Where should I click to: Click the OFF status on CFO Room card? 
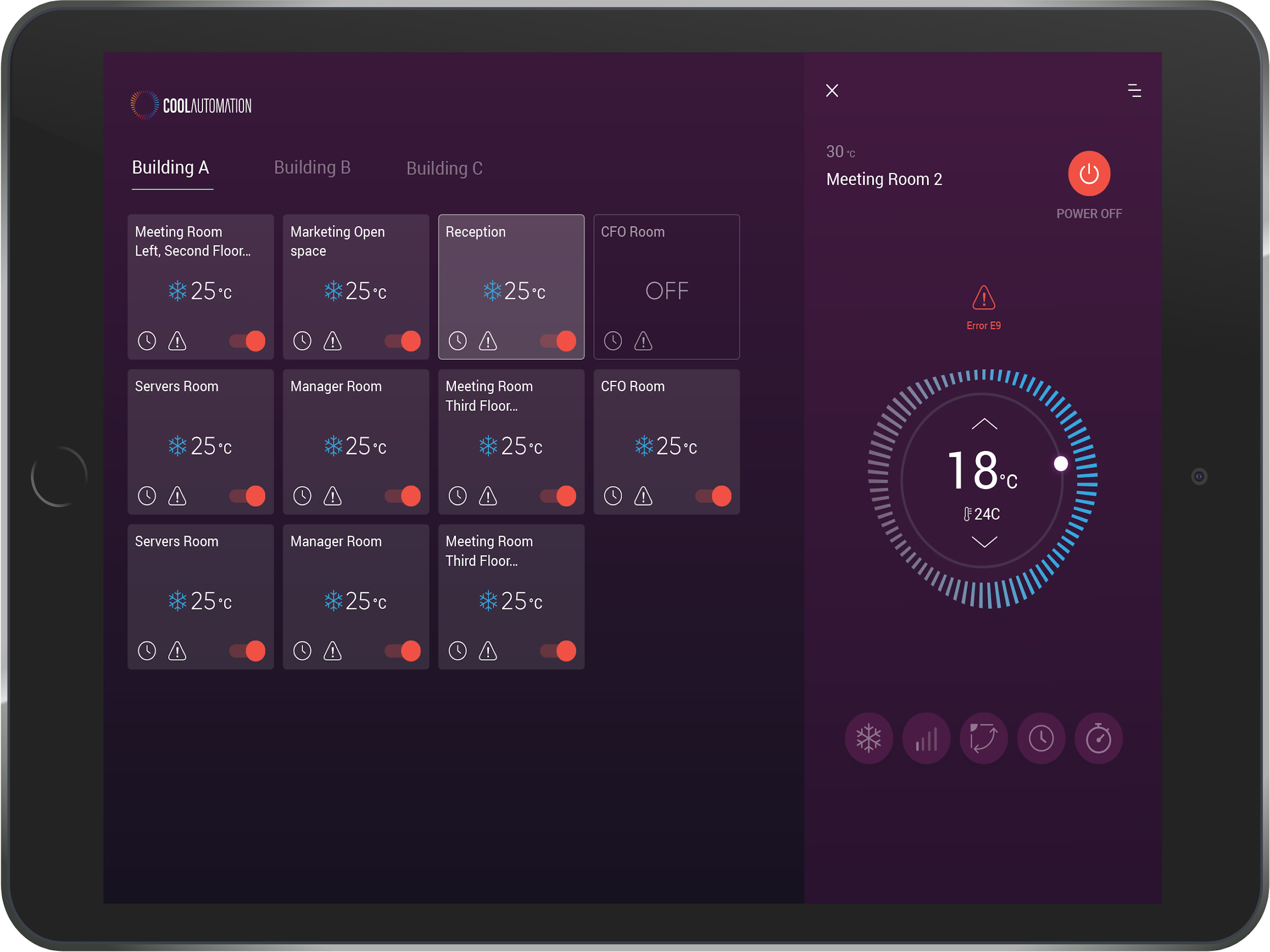tap(667, 291)
